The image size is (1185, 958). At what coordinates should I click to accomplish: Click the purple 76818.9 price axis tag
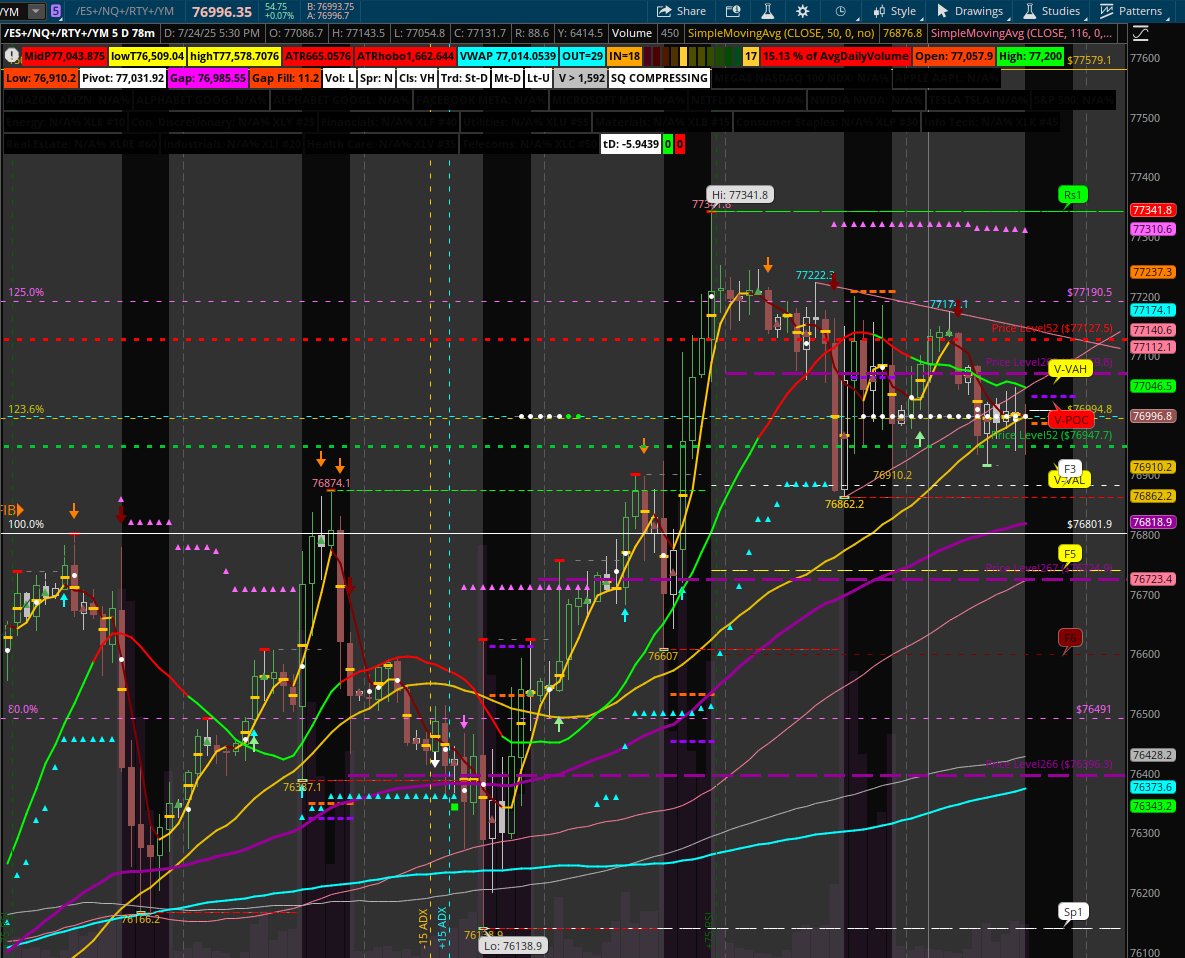pos(1152,522)
